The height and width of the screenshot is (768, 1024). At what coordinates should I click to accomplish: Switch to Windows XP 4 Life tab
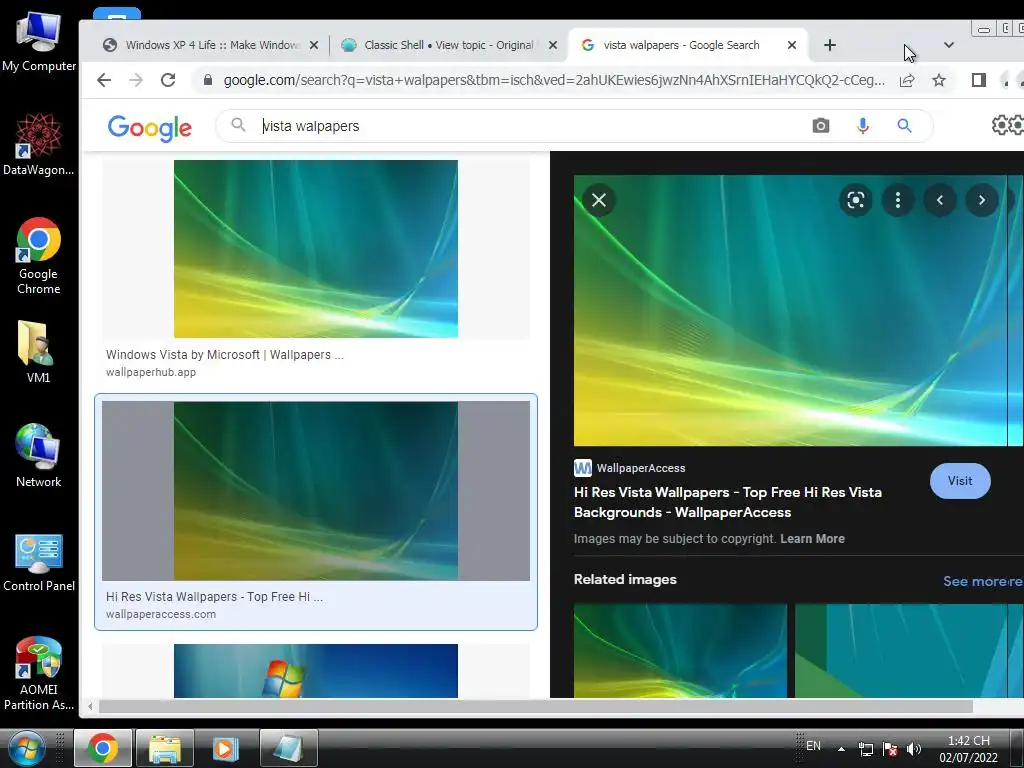click(211, 45)
